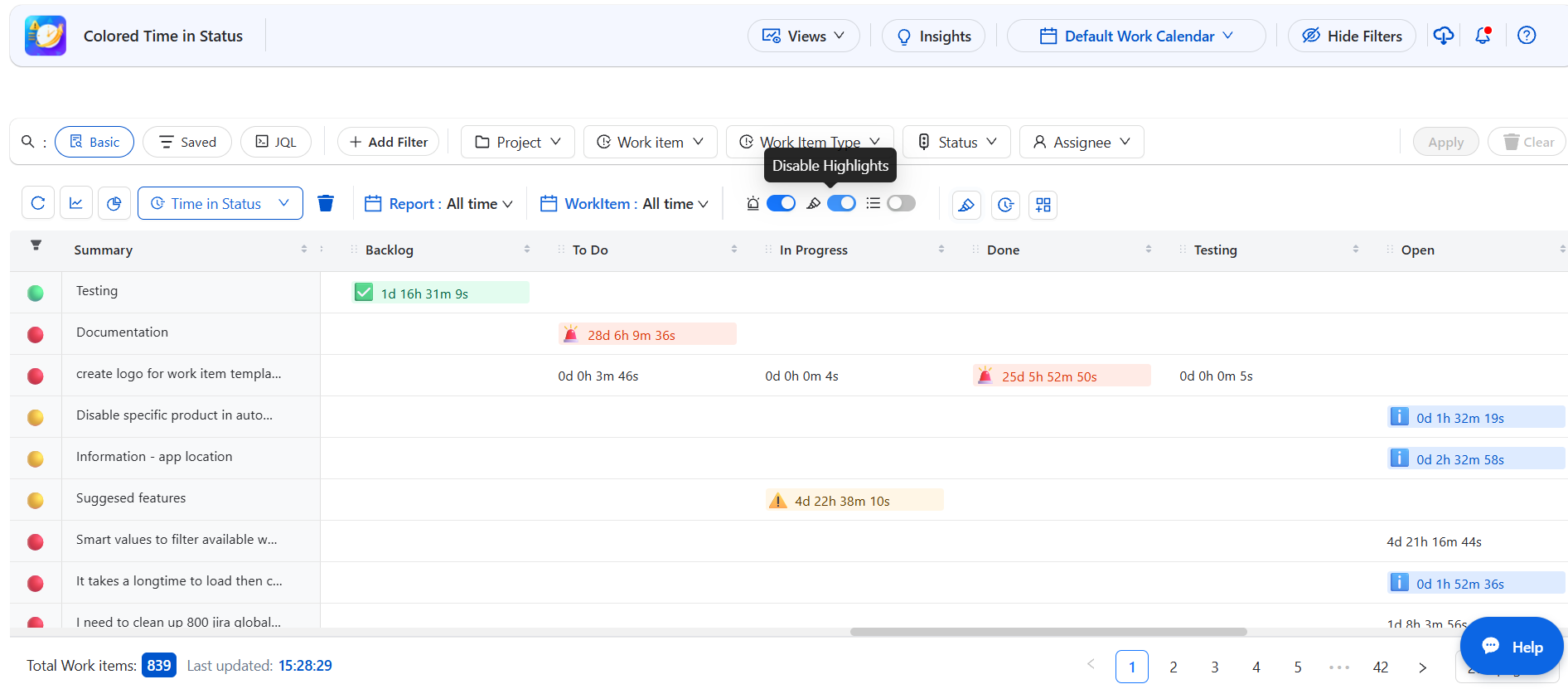Jump to page 42

[1381, 667]
